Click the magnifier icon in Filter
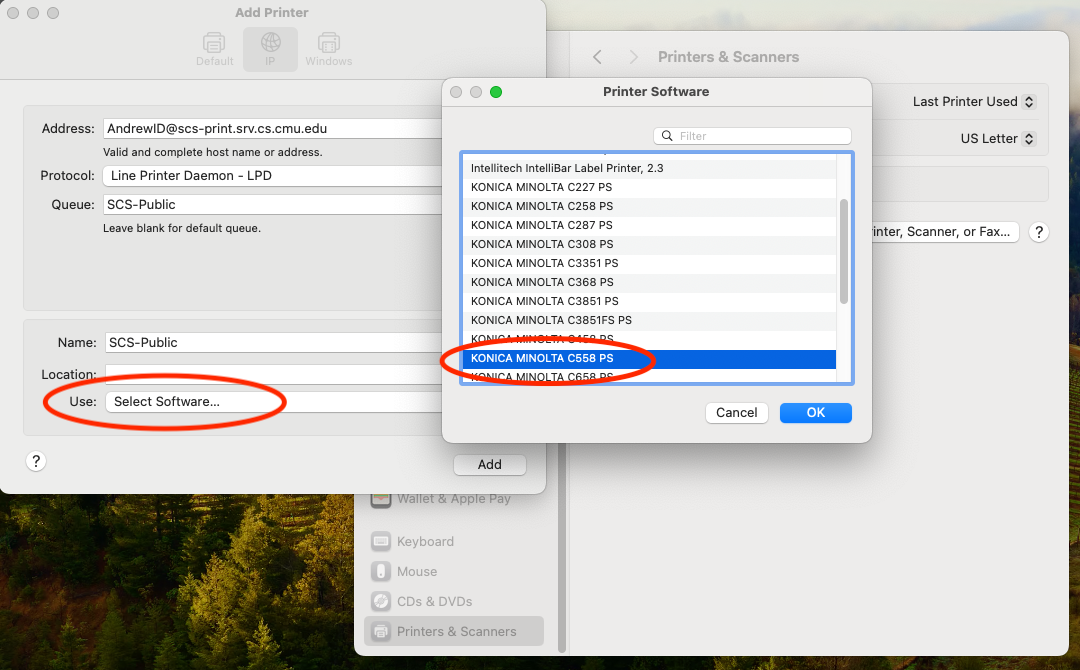The width and height of the screenshot is (1080, 670). coord(667,136)
